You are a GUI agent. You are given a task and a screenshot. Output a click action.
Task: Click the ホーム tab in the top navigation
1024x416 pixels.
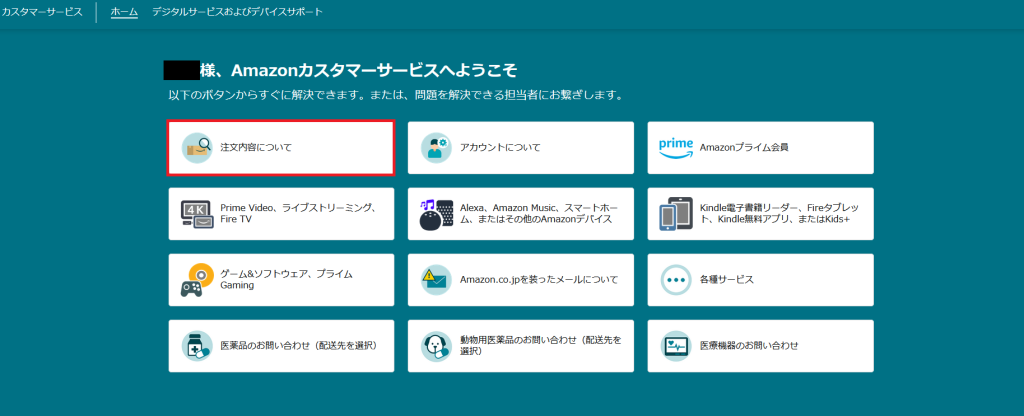click(x=124, y=12)
